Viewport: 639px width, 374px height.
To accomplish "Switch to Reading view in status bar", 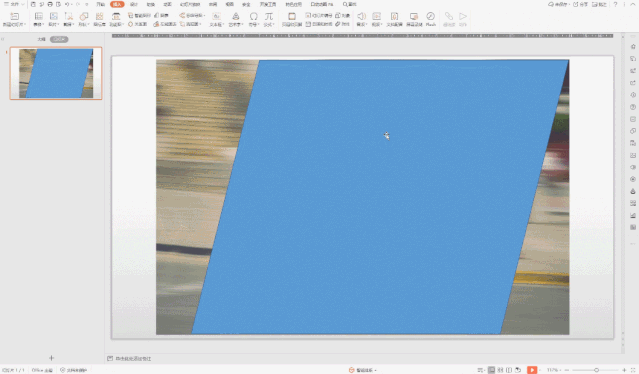I will [x=509, y=370].
